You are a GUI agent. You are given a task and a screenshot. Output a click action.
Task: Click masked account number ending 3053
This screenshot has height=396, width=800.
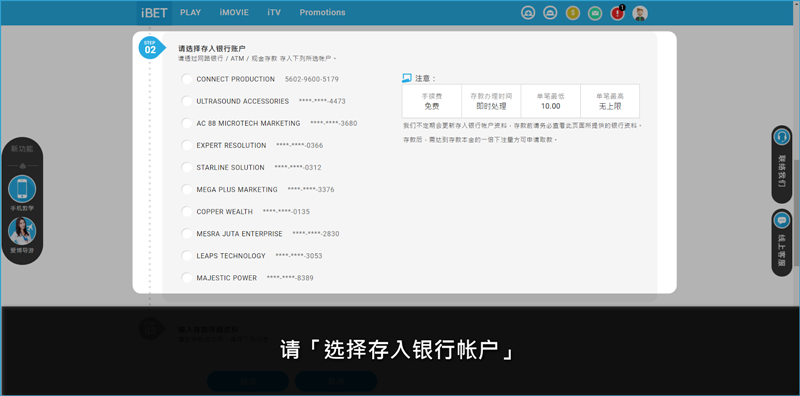click(x=299, y=256)
